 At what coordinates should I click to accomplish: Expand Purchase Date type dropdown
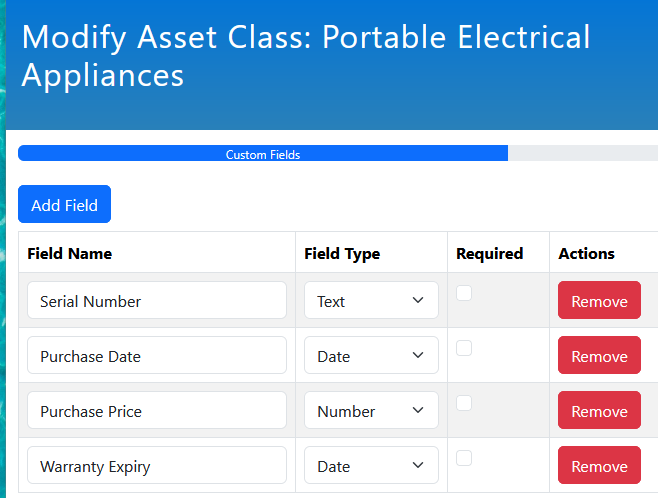pyautogui.click(x=371, y=356)
